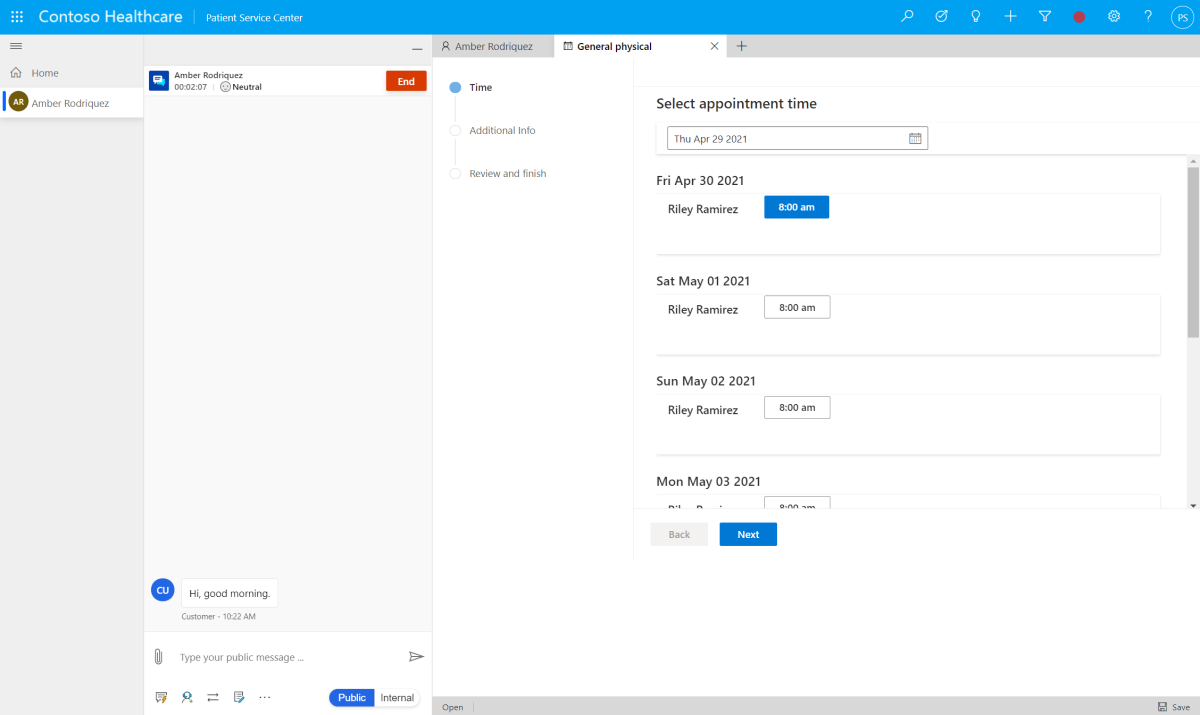This screenshot has height=715, width=1200.
Task: Close the General physical tab
Action: 714,46
